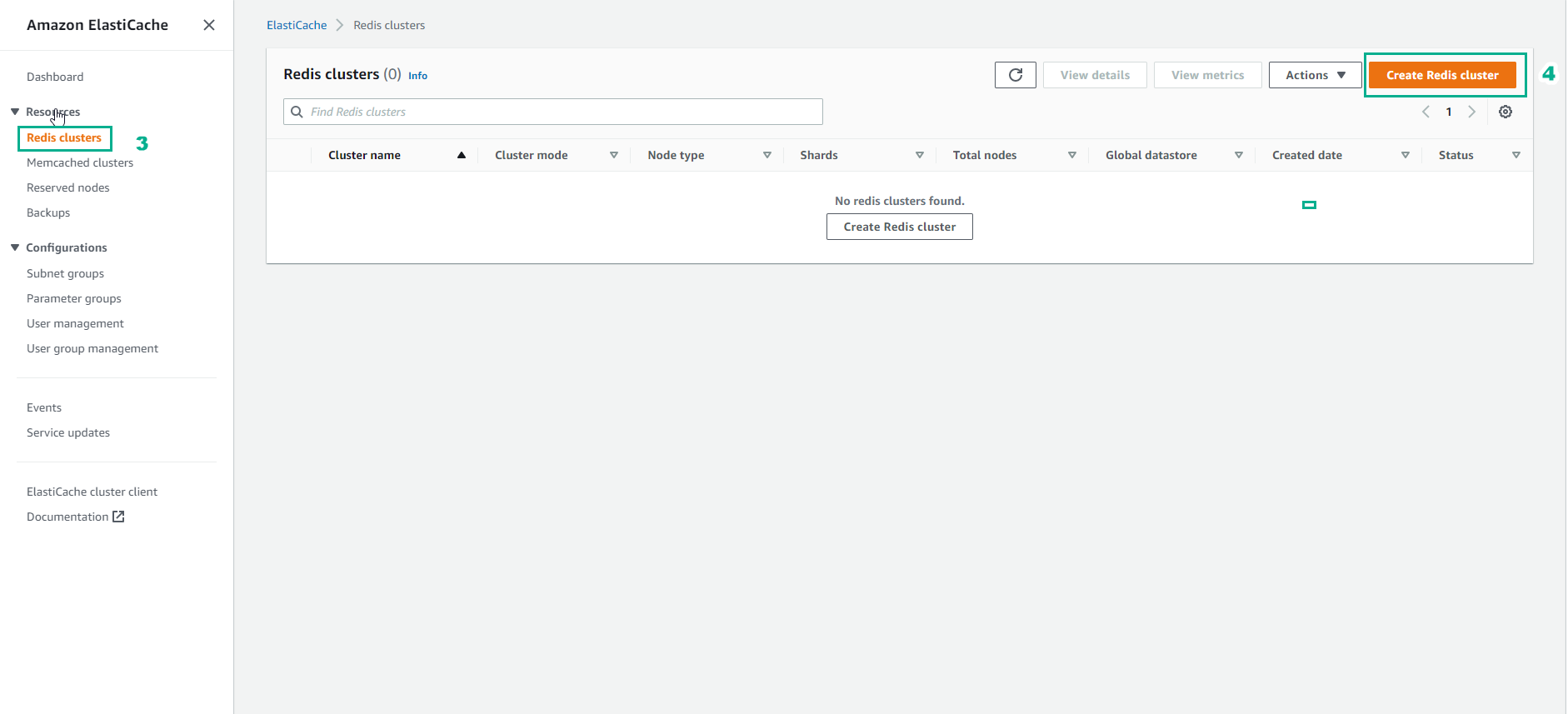
Task: Click the View details button
Action: 1095,75
